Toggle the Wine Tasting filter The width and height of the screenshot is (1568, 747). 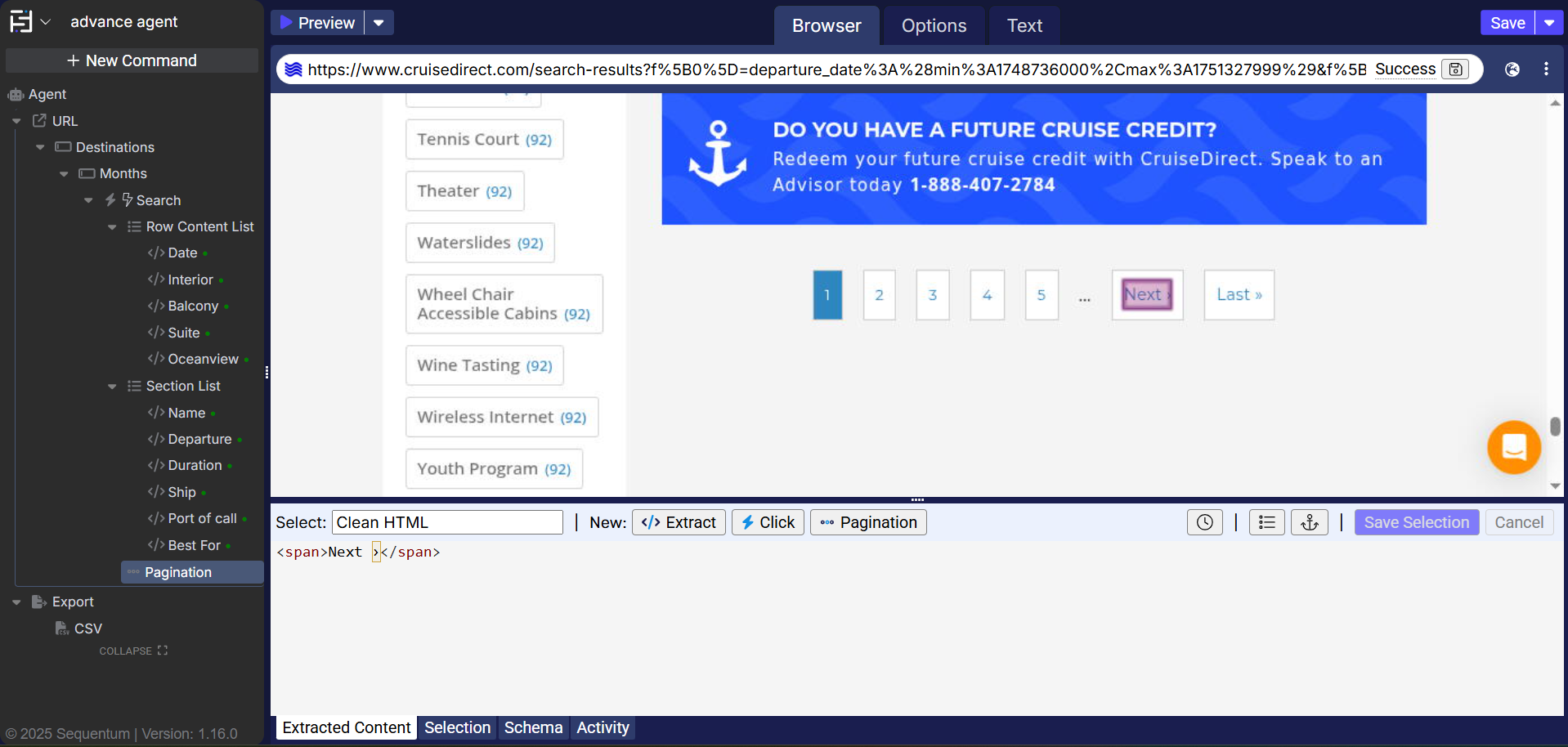[484, 365]
